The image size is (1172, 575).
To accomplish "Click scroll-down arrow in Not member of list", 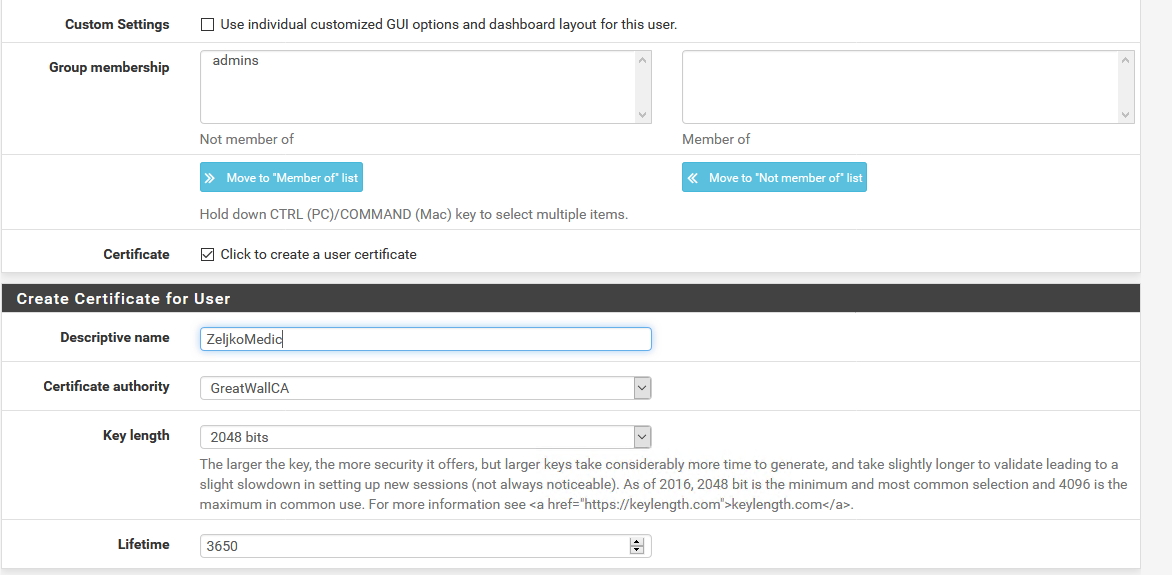I will 643,114.
